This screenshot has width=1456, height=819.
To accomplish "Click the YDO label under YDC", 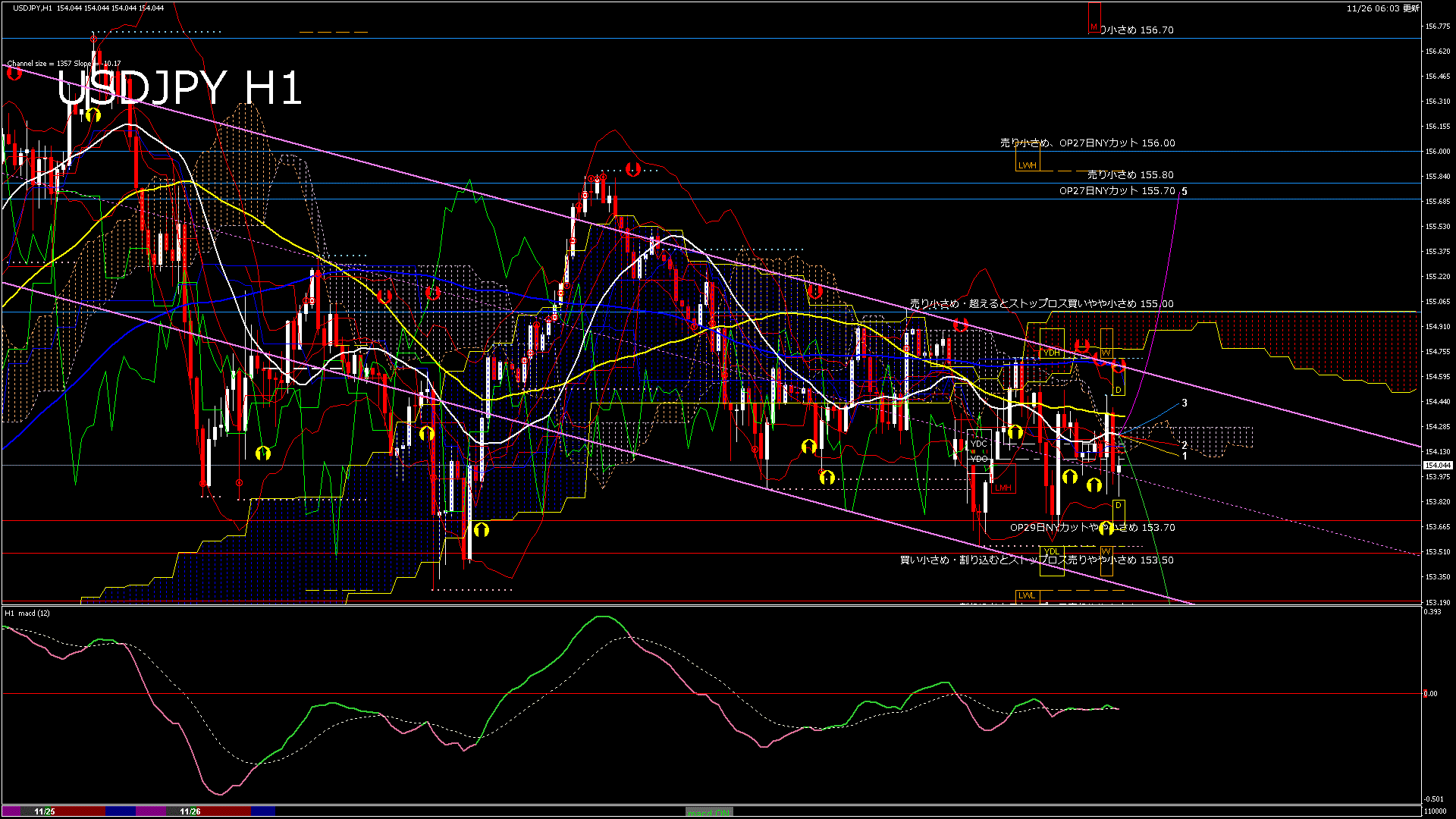I will [978, 459].
